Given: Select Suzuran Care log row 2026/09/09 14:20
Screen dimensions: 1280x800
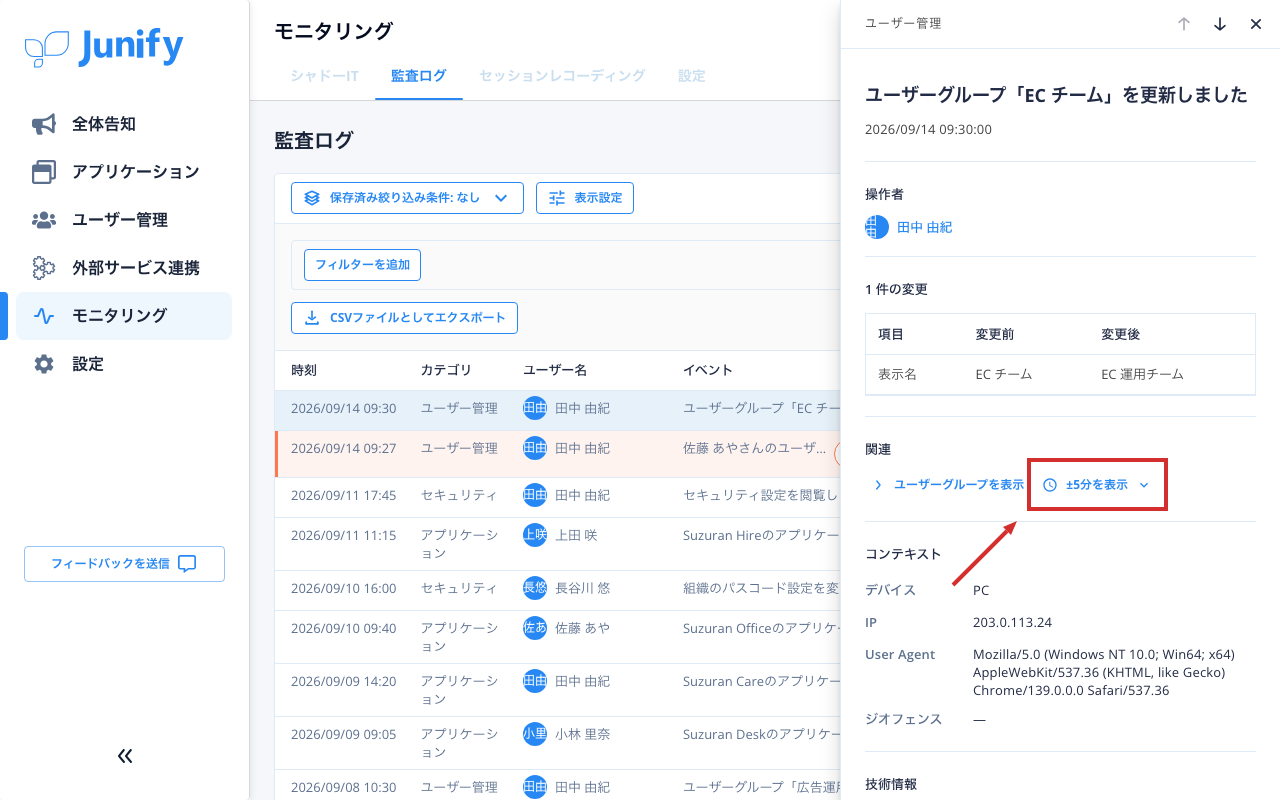Looking at the screenshot, I should click(x=558, y=690).
